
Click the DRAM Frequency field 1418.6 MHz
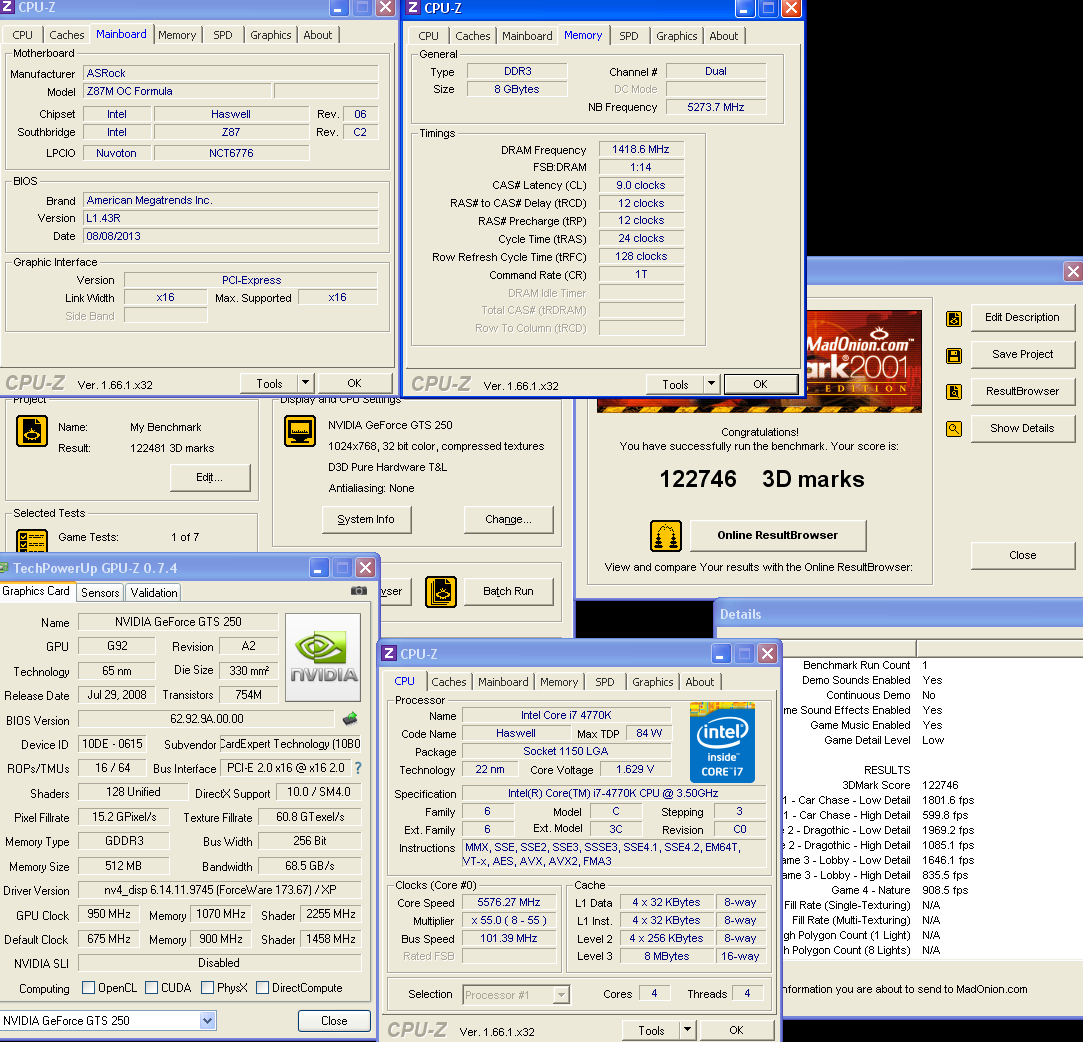click(641, 149)
